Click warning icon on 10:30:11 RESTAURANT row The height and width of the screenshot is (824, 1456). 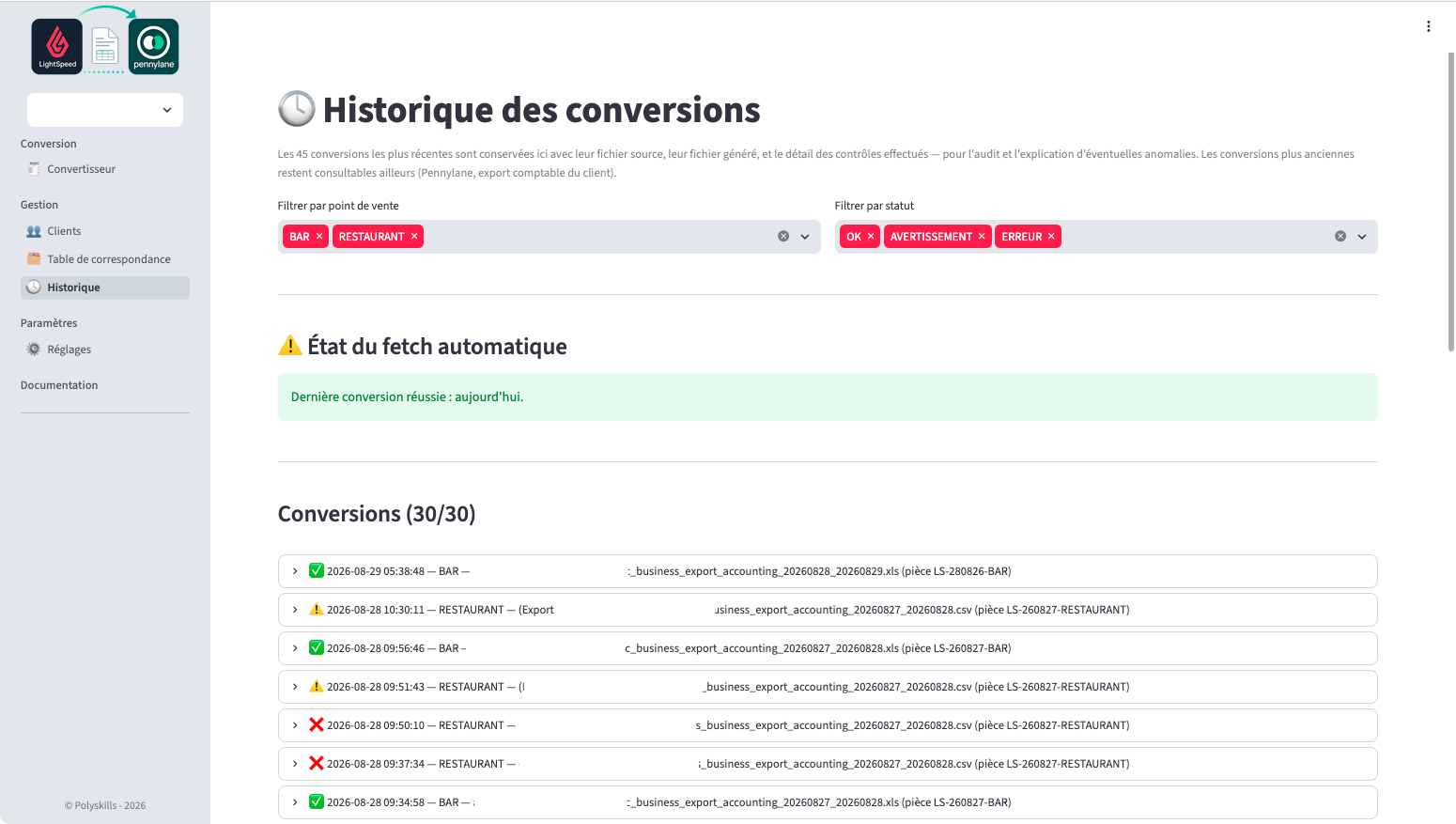click(x=317, y=609)
